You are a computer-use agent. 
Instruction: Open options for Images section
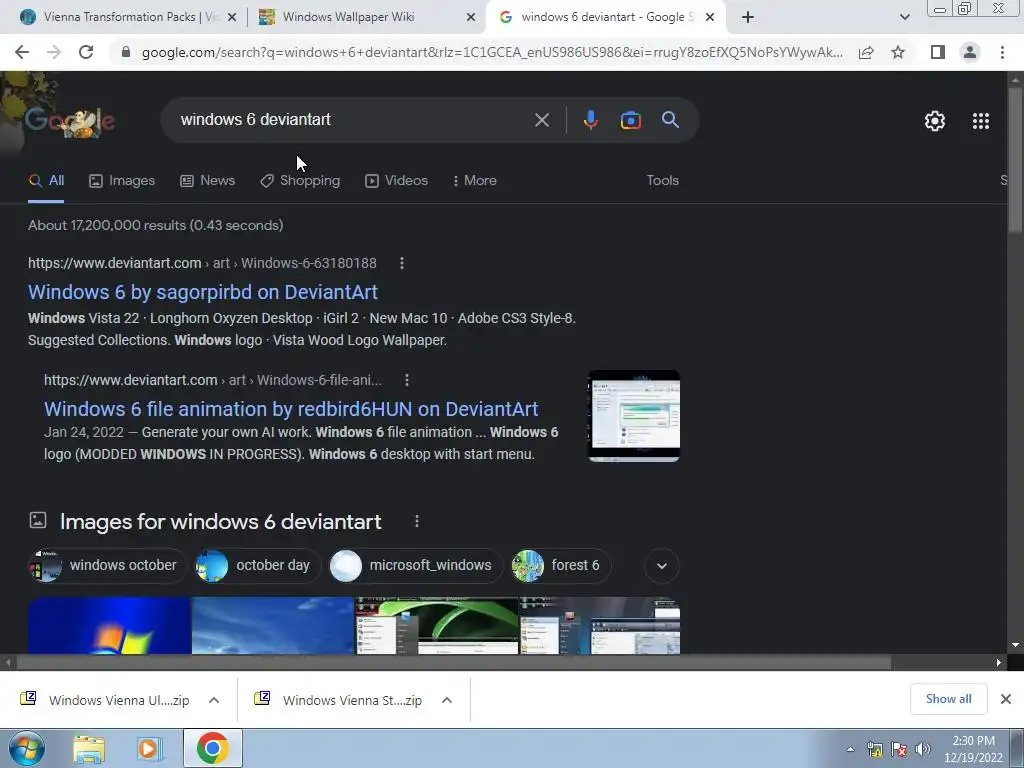(417, 521)
